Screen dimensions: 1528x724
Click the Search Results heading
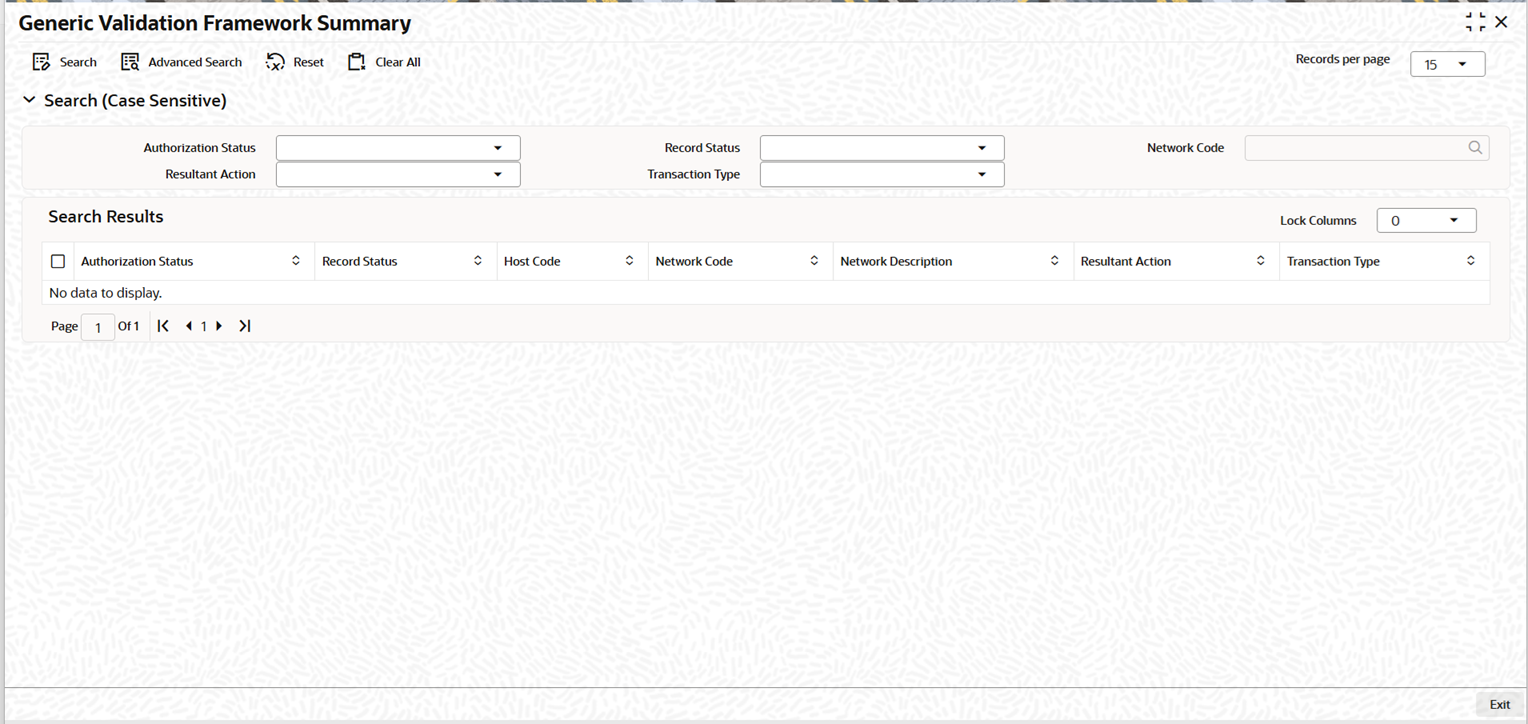pyautogui.click(x=106, y=217)
